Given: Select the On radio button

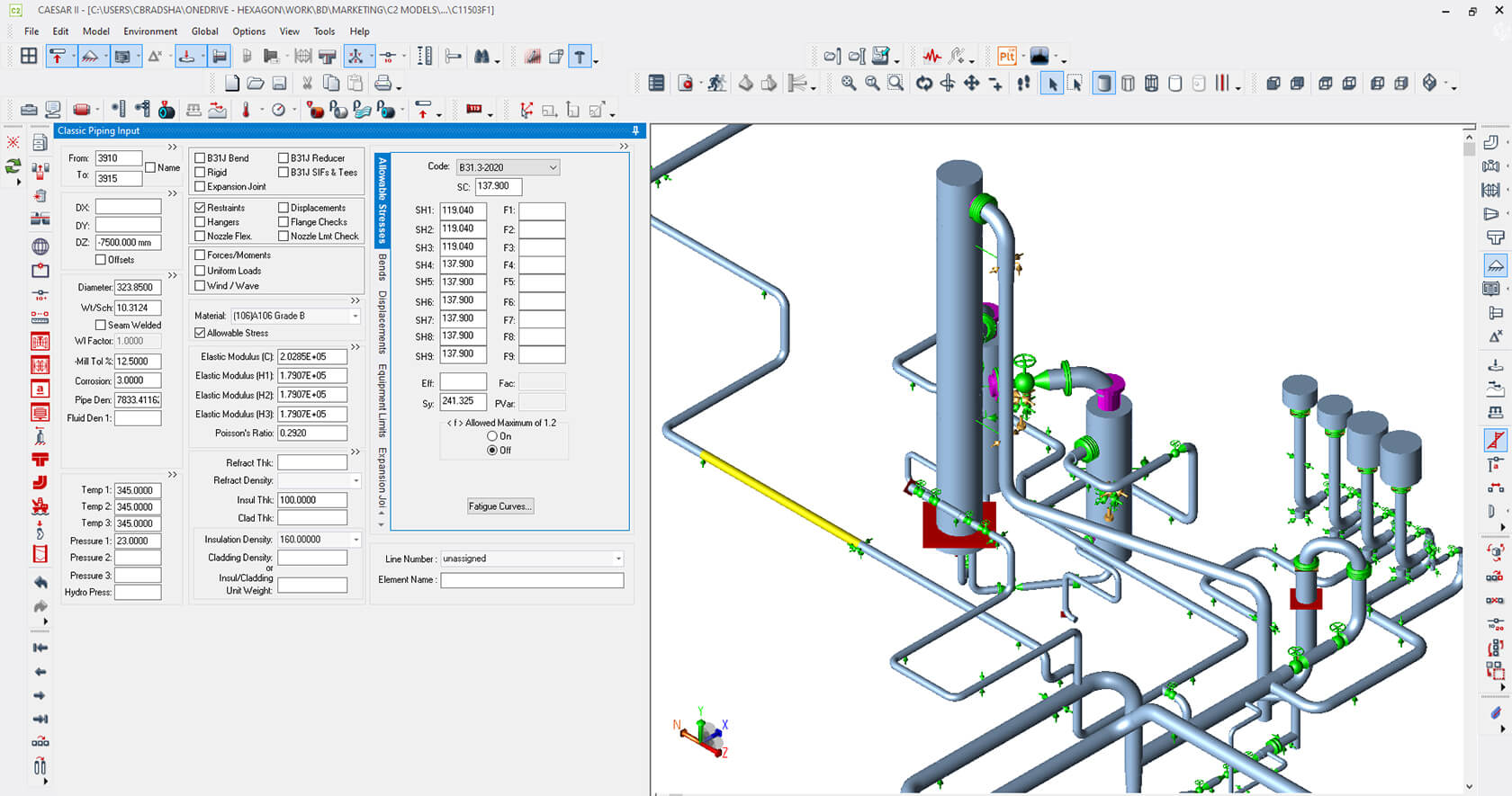Looking at the screenshot, I should click(492, 436).
